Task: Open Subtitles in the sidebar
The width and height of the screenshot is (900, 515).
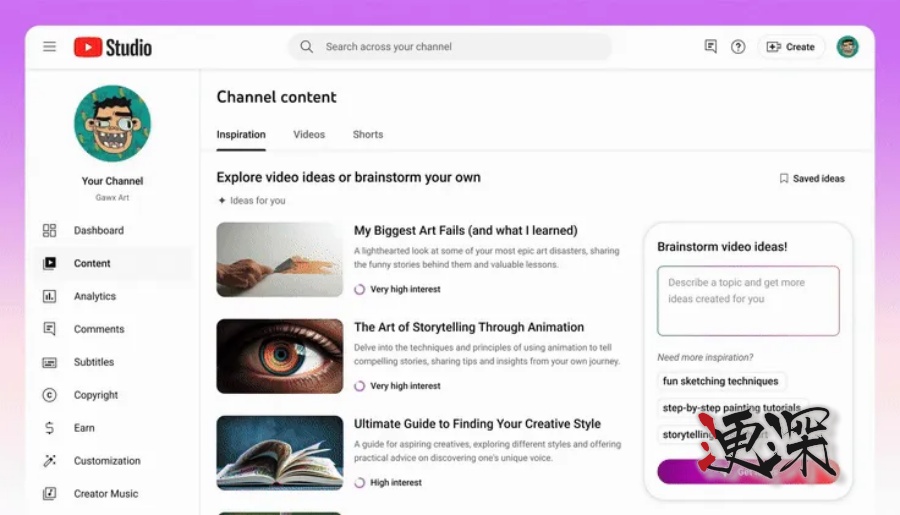Action: (x=94, y=363)
